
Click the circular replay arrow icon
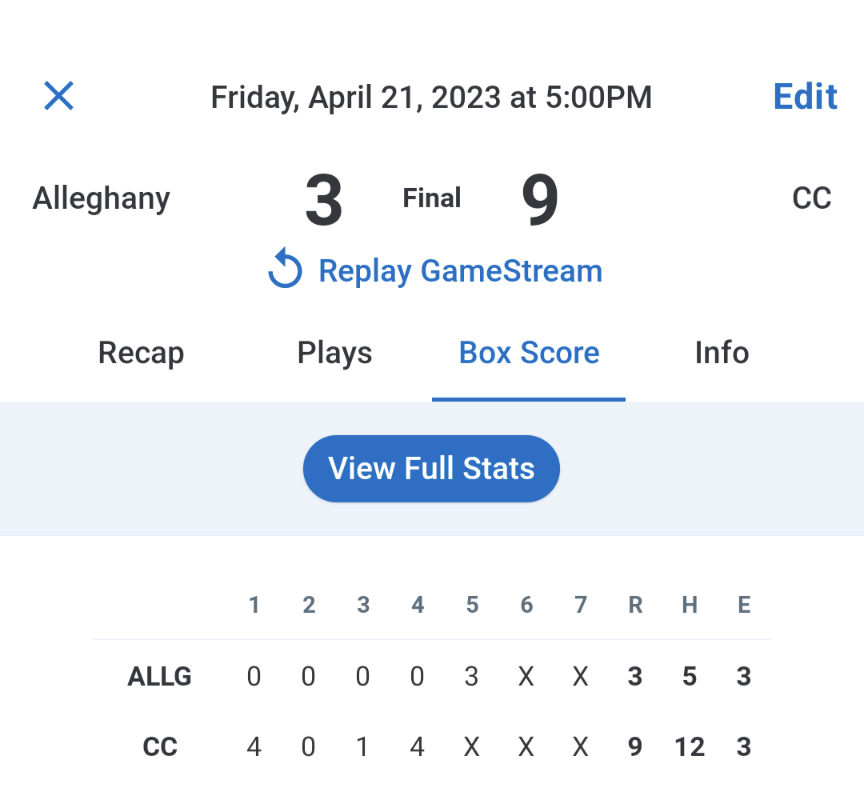click(x=285, y=270)
